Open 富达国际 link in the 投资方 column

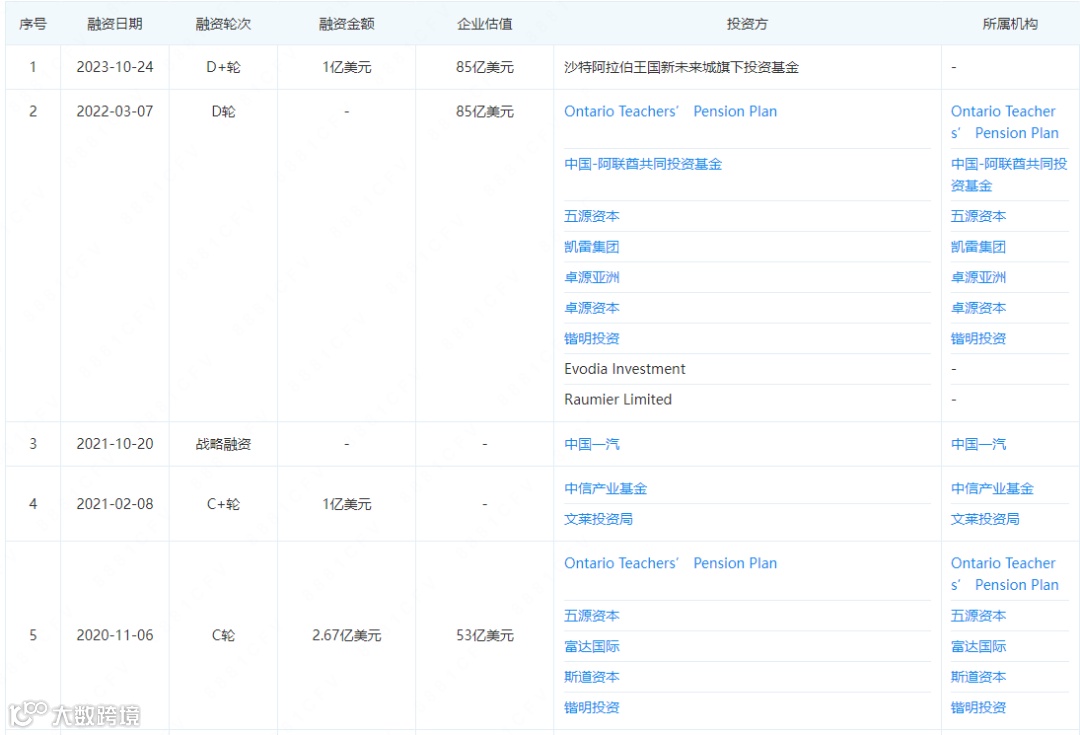pyautogui.click(x=592, y=646)
